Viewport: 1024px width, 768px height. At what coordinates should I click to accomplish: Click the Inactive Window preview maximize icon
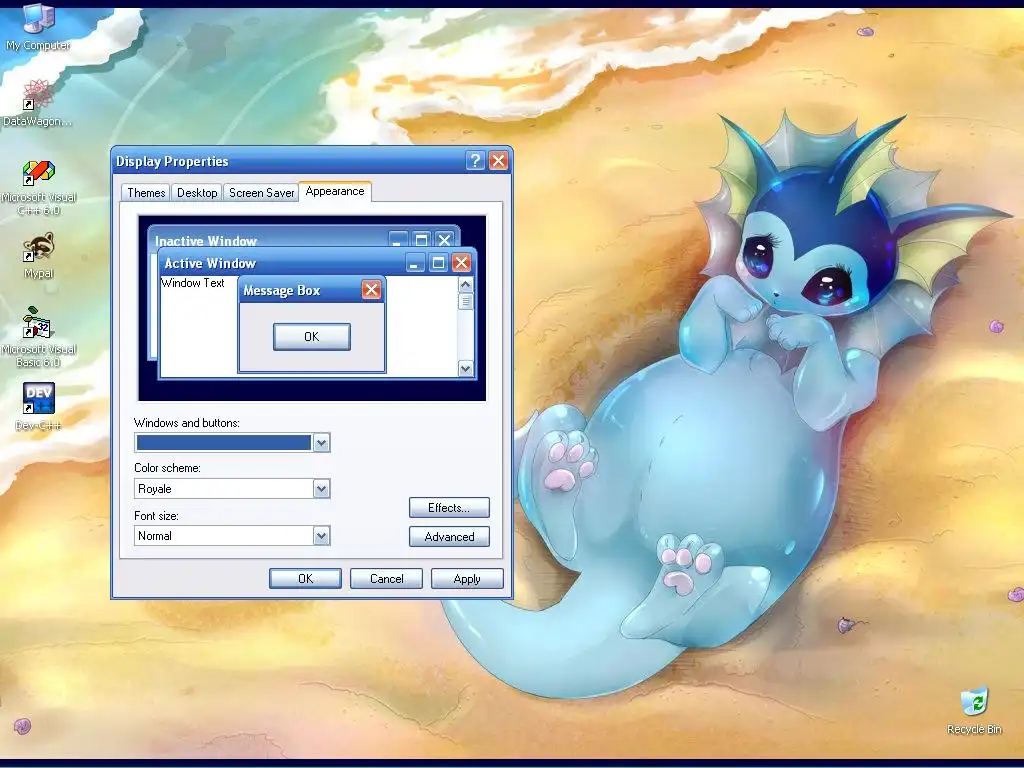click(x=421, y=239)
